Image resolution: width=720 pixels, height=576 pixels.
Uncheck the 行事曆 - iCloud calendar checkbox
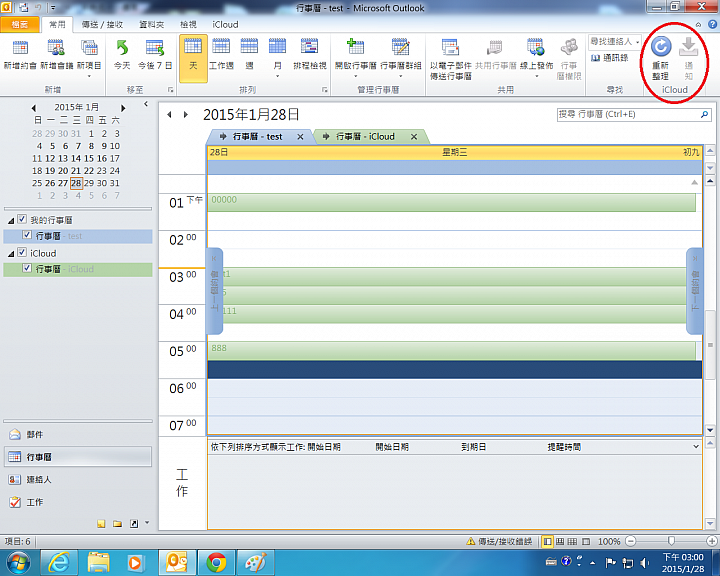tap(27, 268)
